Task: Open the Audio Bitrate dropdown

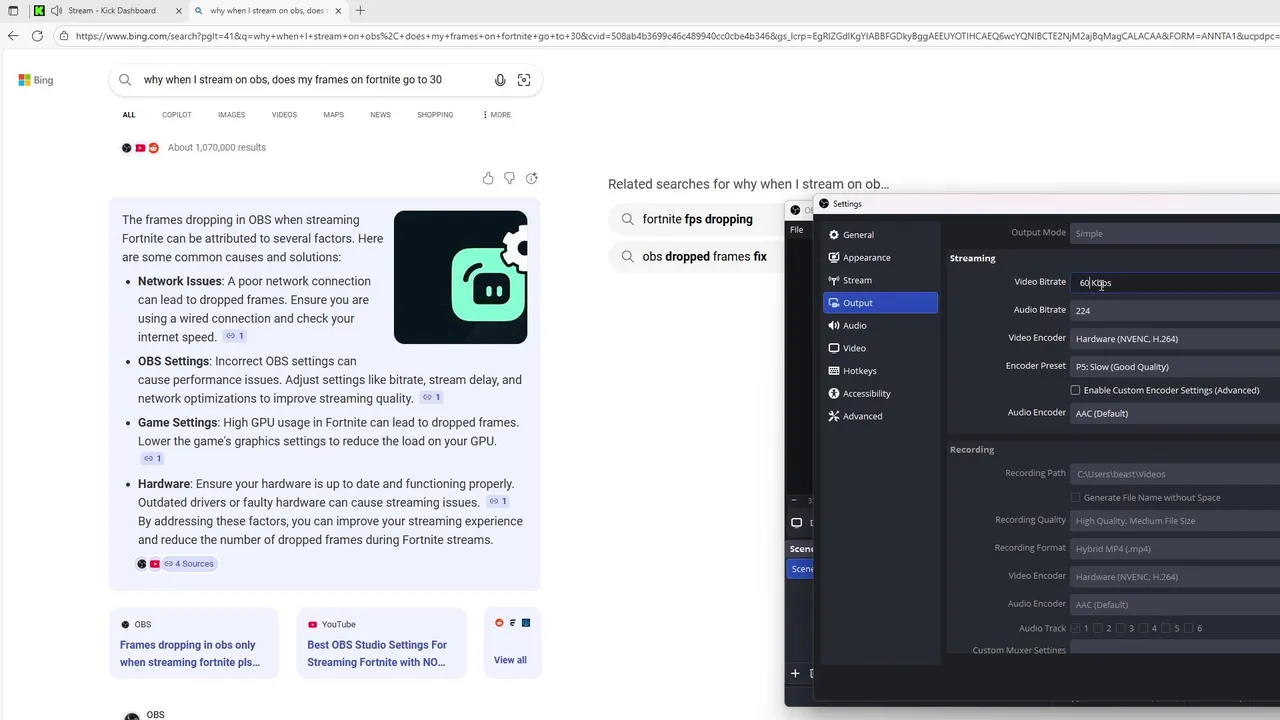Action: click(1175, 310)
